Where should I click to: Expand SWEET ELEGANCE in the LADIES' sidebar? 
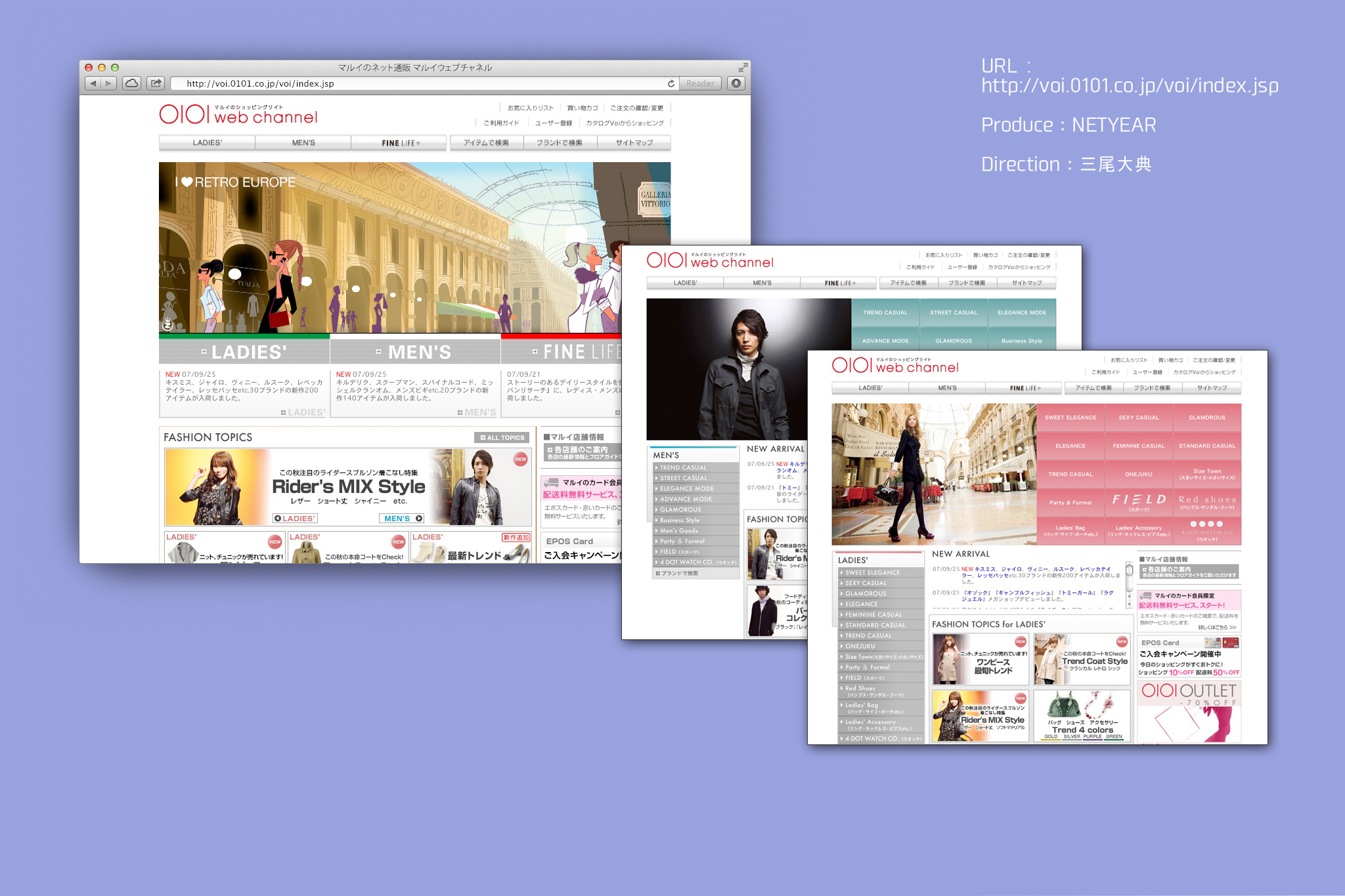tap(873, 572)
